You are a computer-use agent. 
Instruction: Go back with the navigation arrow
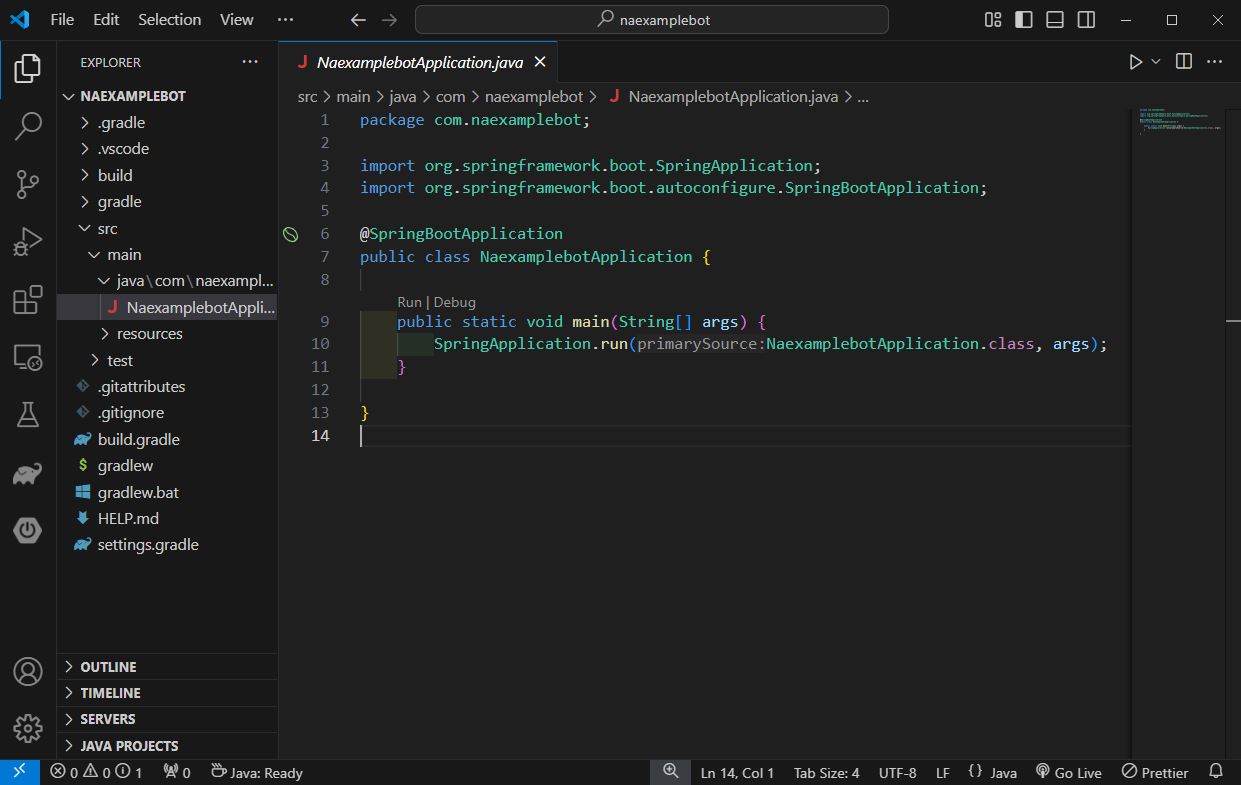(358, 20)
